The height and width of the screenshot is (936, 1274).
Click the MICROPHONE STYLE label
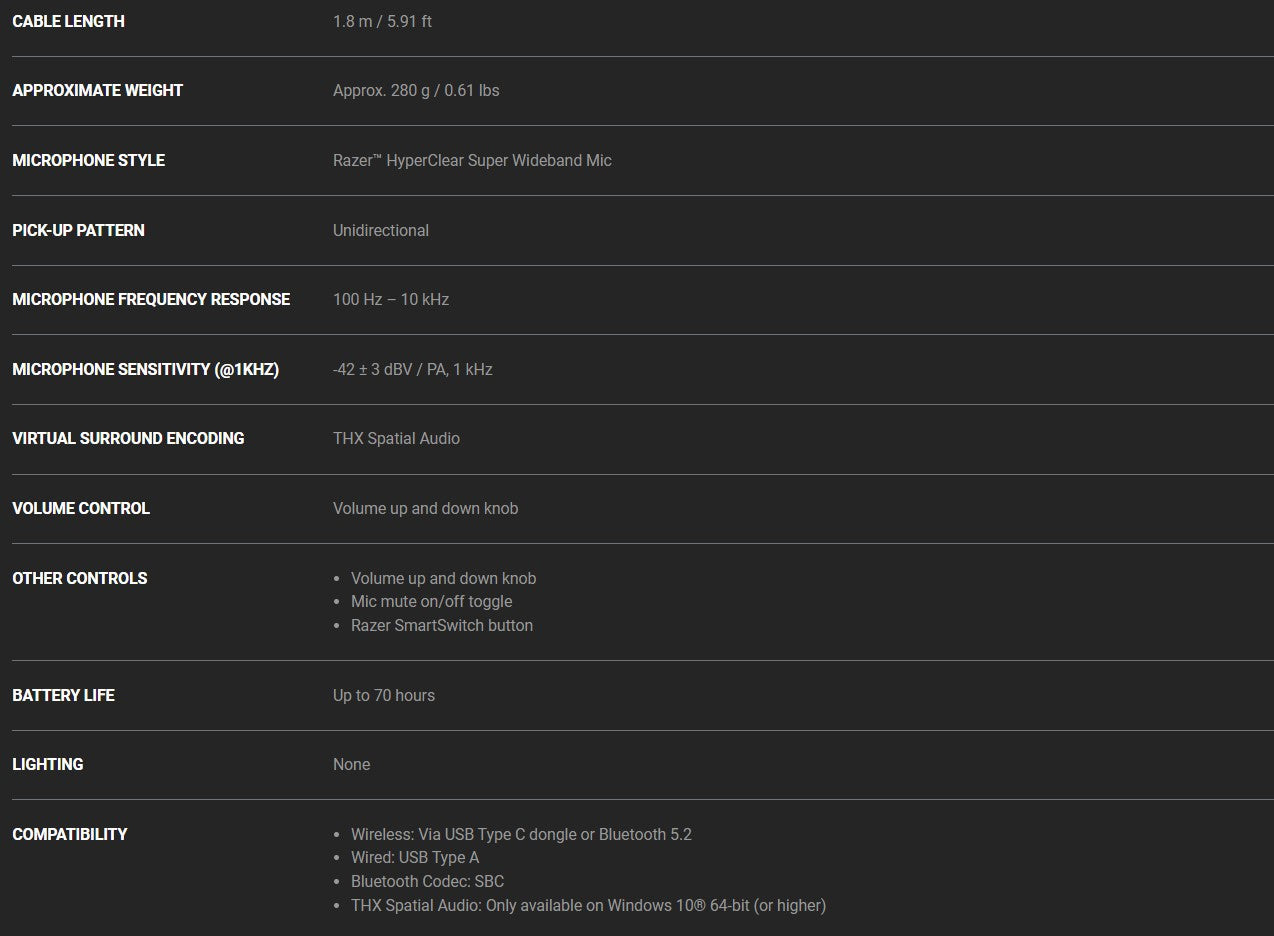point(88,160)
